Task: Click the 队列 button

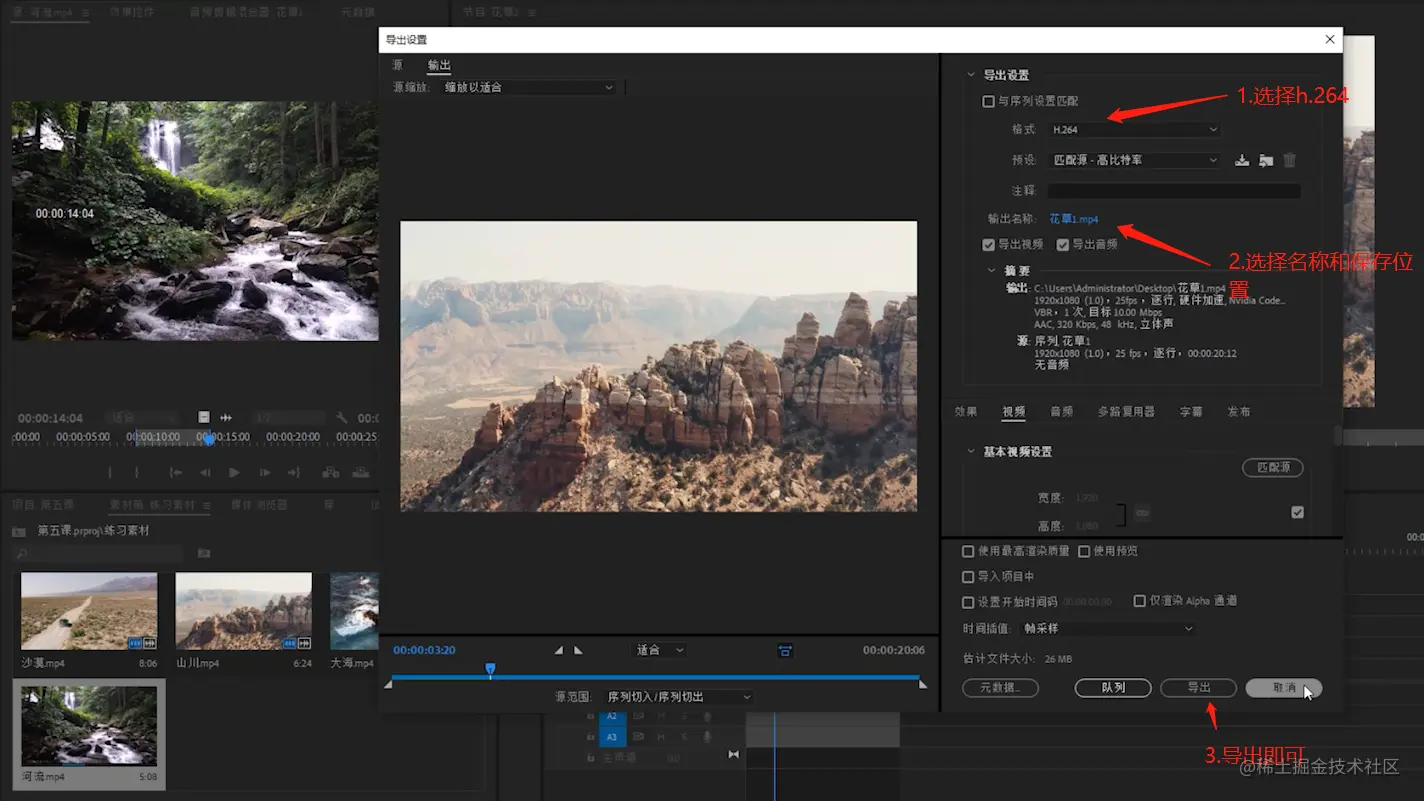Action: (x=1113, y=688)
